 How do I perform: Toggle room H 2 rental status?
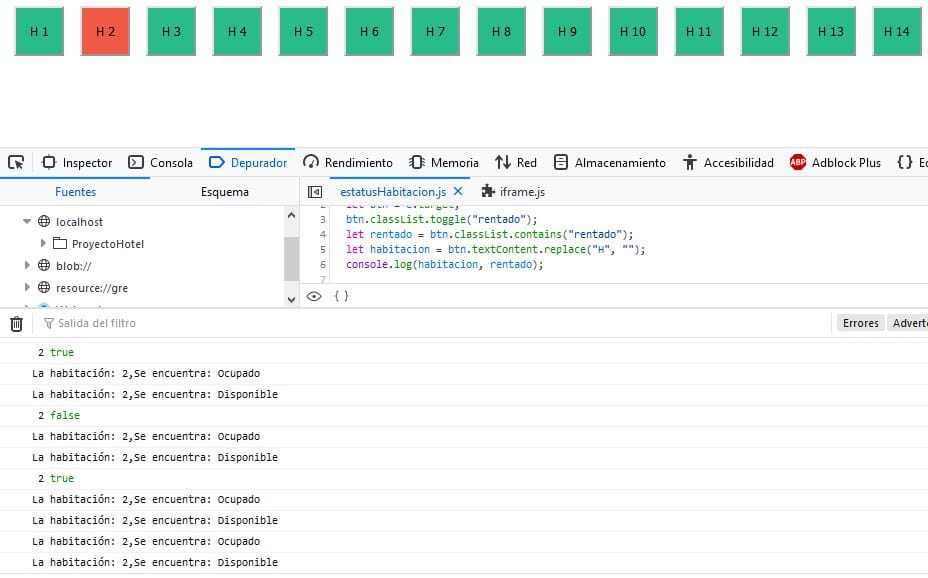(105, 31)
